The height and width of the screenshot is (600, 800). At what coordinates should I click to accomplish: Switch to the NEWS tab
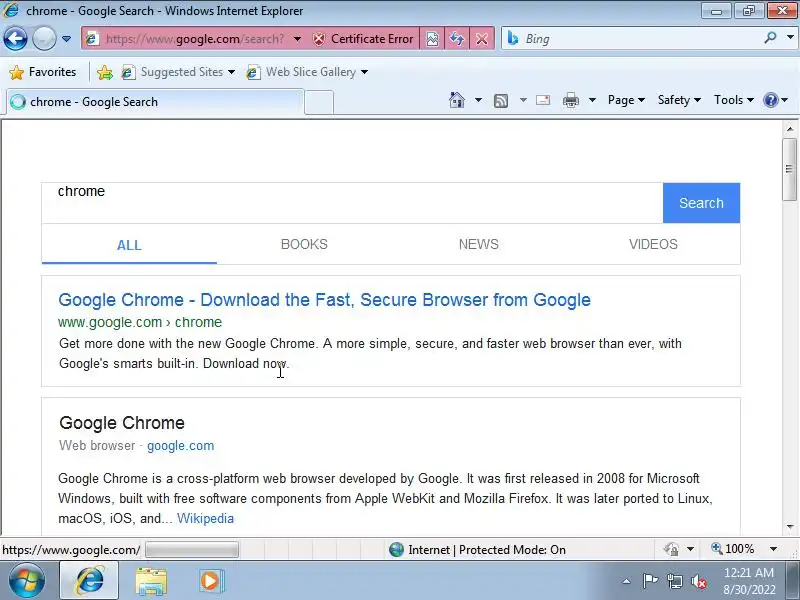click(x=479, y=244)
